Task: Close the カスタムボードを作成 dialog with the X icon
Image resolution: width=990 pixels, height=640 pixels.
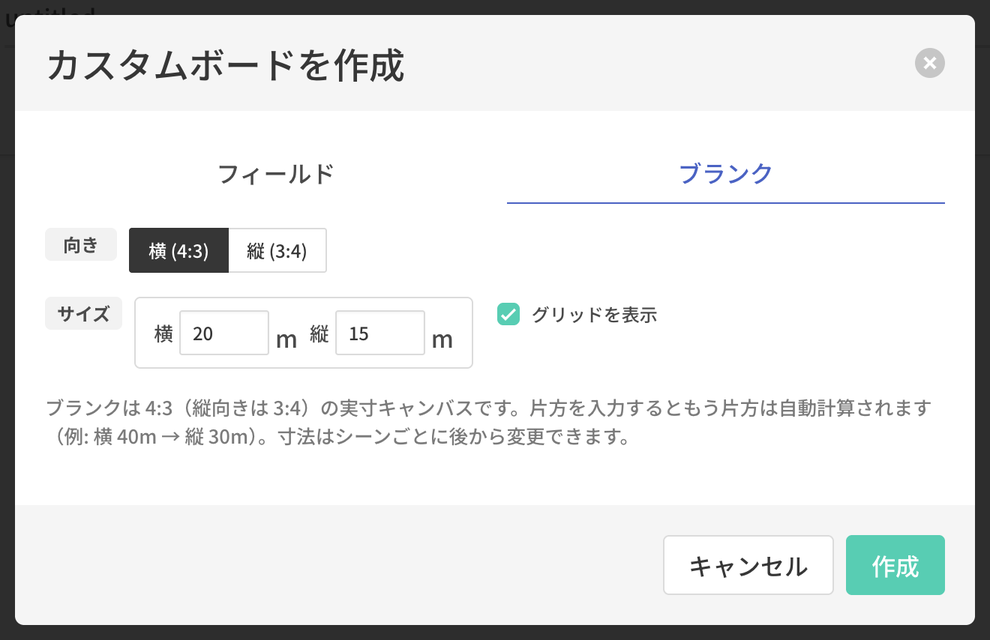Action: click(x=929, y=63)
